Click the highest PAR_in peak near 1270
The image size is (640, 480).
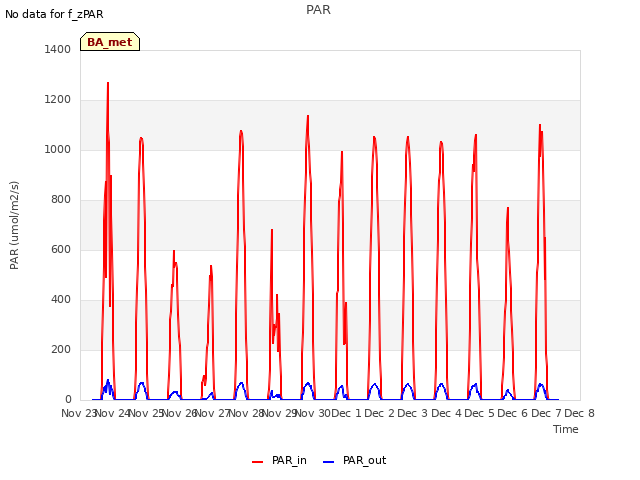pos(108,83)
